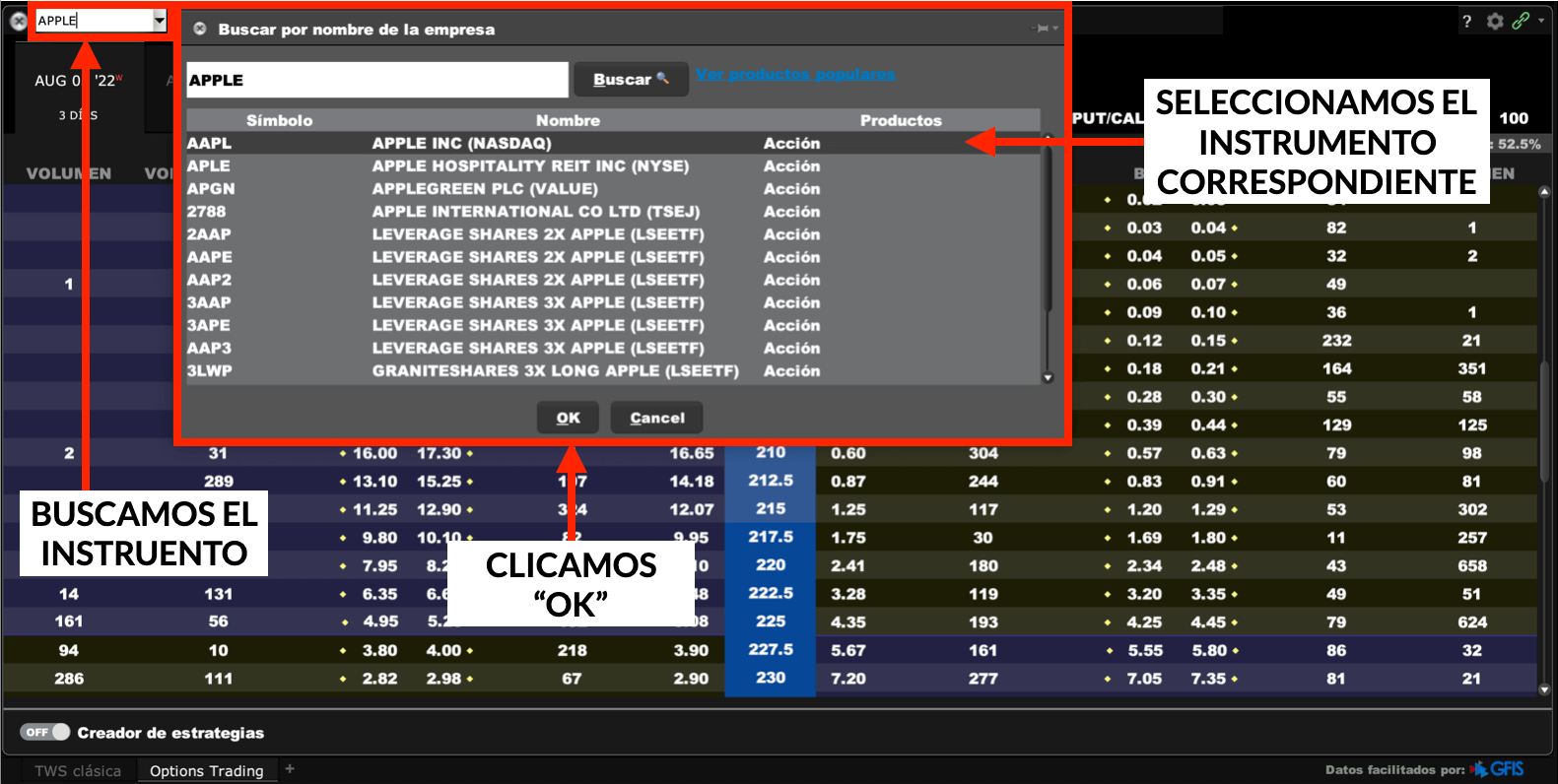Select the APLE Apple Hospitality REIT row
1558x784 pixels.
tap(613, 165)
